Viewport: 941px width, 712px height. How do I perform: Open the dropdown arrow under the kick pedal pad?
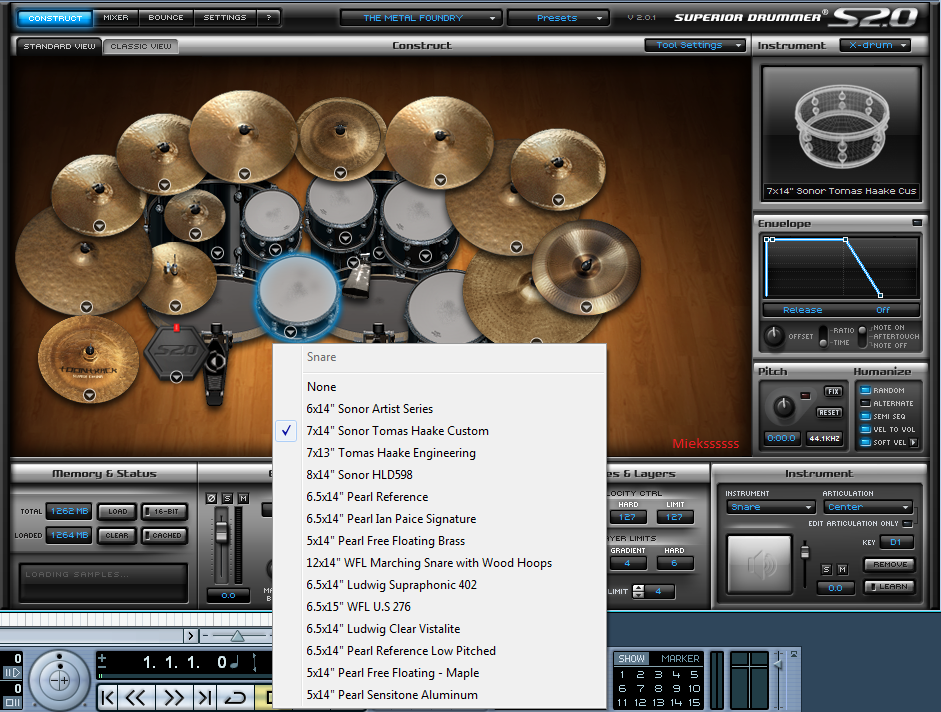[x=176, y=377]
